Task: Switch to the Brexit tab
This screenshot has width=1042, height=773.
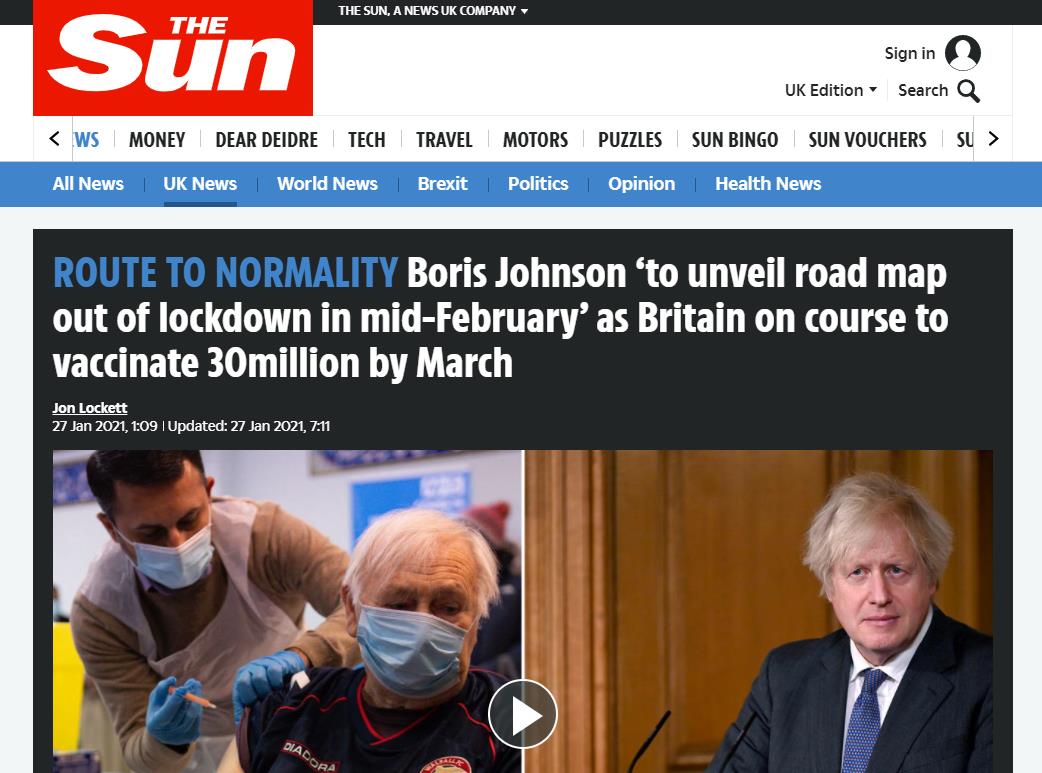Action: point(443,183)
